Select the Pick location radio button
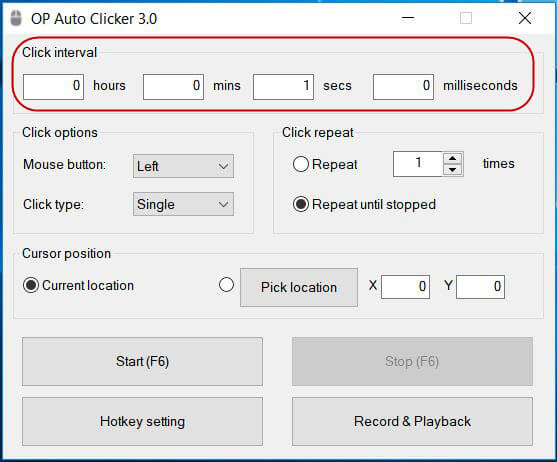 [226, 285]
